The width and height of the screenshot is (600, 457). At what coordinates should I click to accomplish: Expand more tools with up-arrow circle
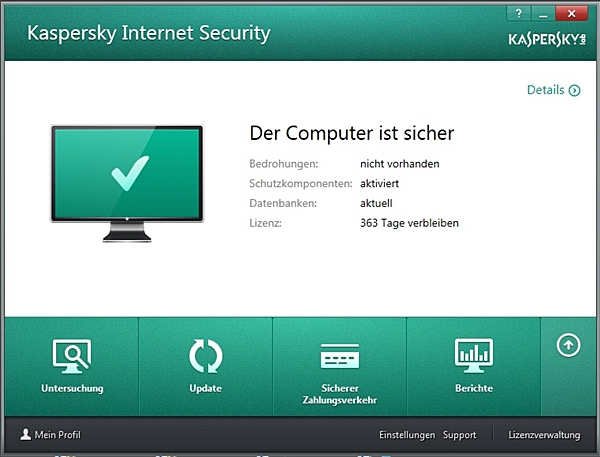[568, 345]
